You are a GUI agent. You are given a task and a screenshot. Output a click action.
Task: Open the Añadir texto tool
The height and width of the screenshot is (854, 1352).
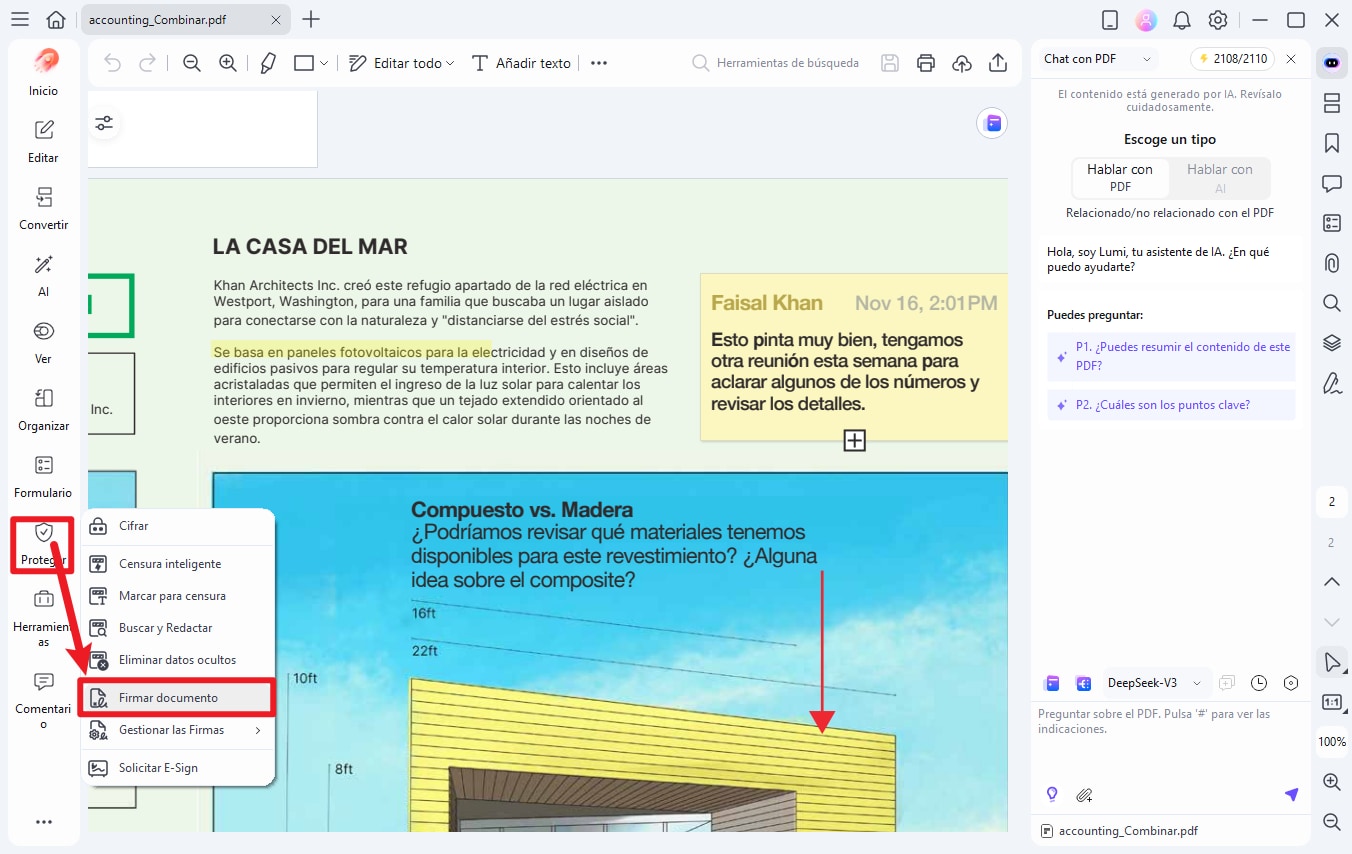[x=520, y=62]
